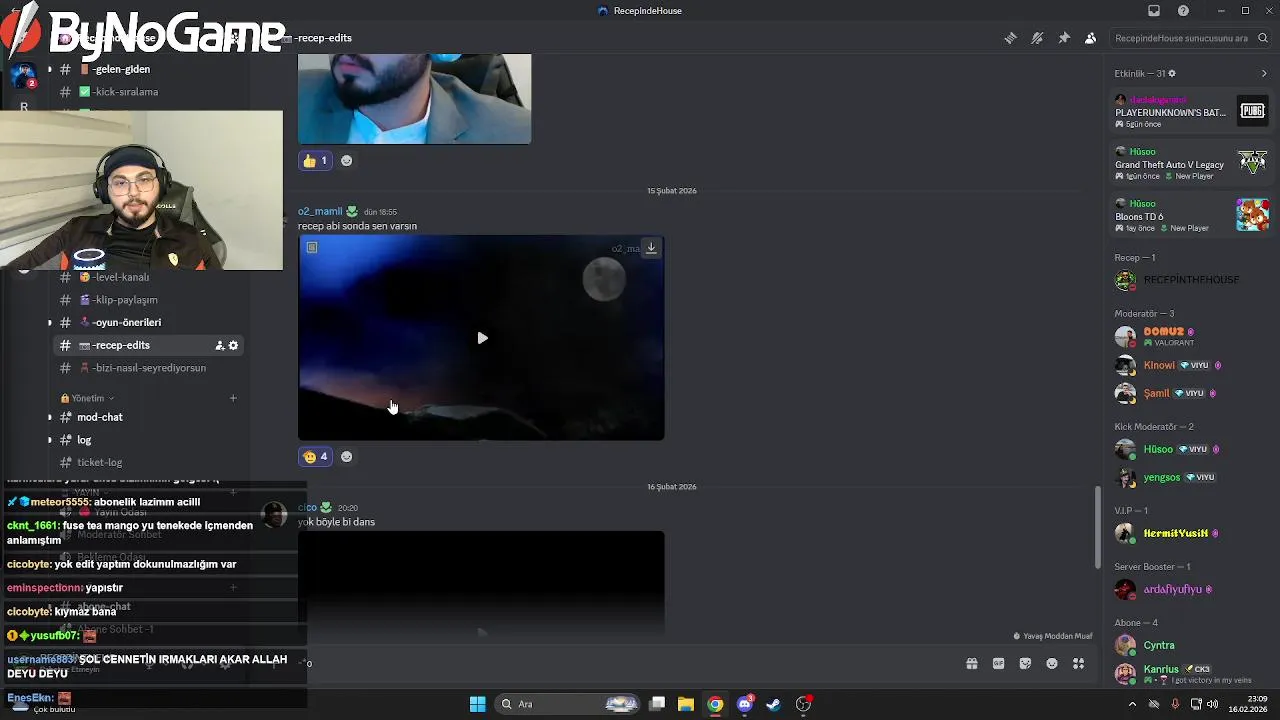Toggle the thumbs-up reaction with count 1

pos(315,160)
